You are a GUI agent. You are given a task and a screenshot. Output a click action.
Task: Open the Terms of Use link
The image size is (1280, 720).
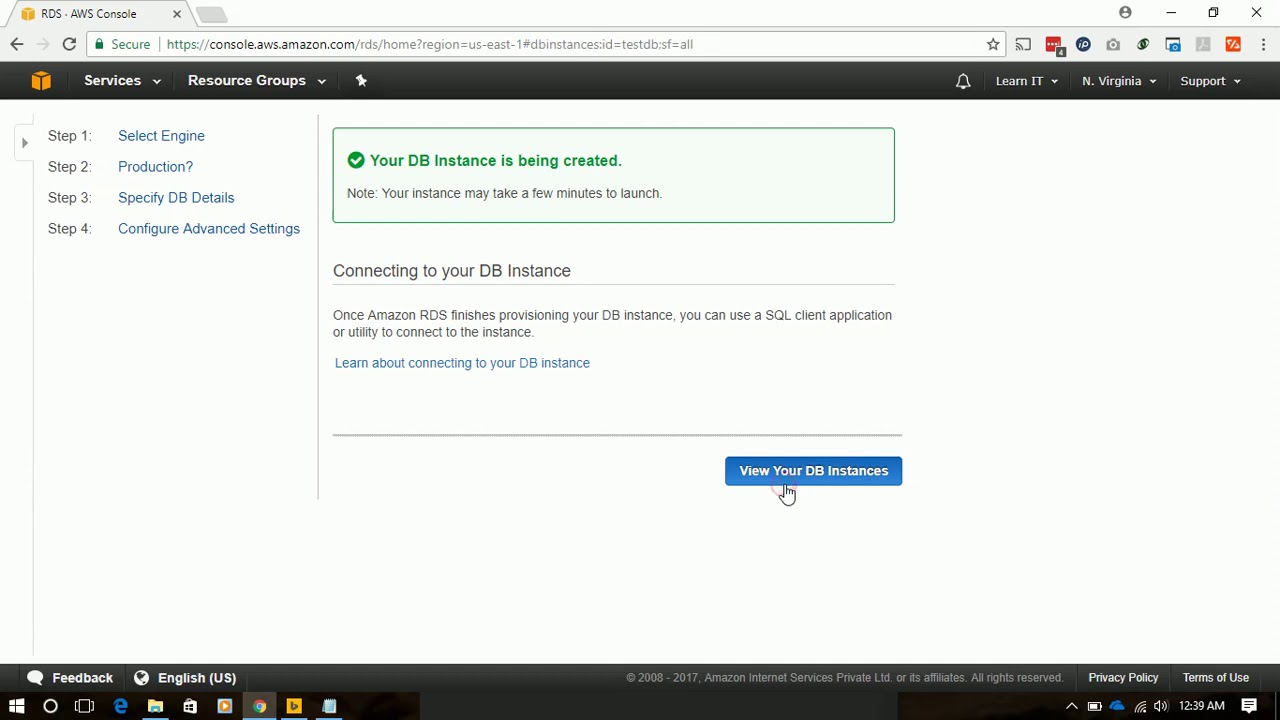pyautogui.click(x=1215, y=678)
